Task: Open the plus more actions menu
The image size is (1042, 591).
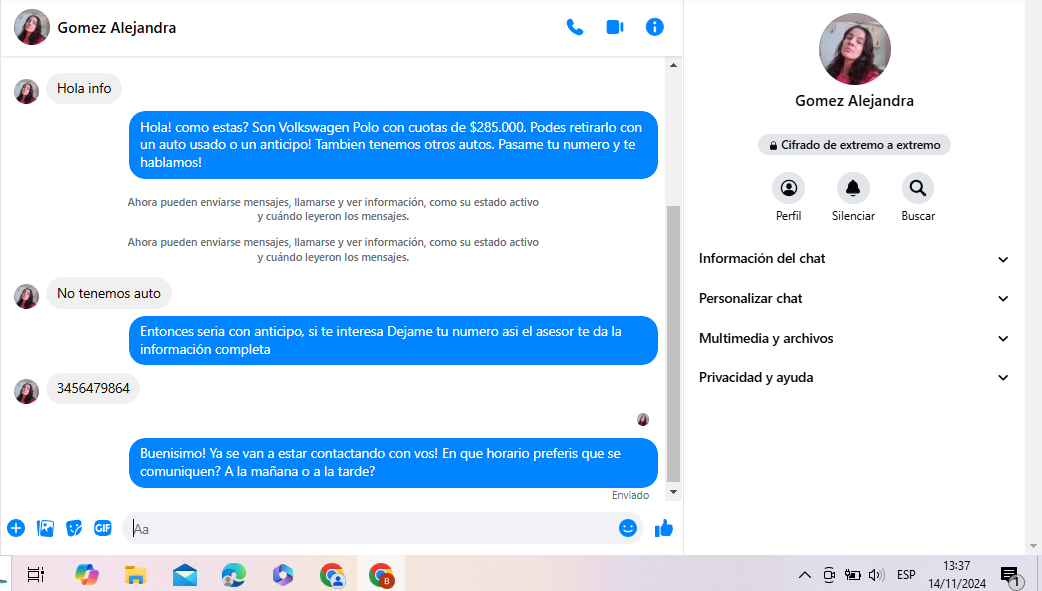Action: point(16,528)
